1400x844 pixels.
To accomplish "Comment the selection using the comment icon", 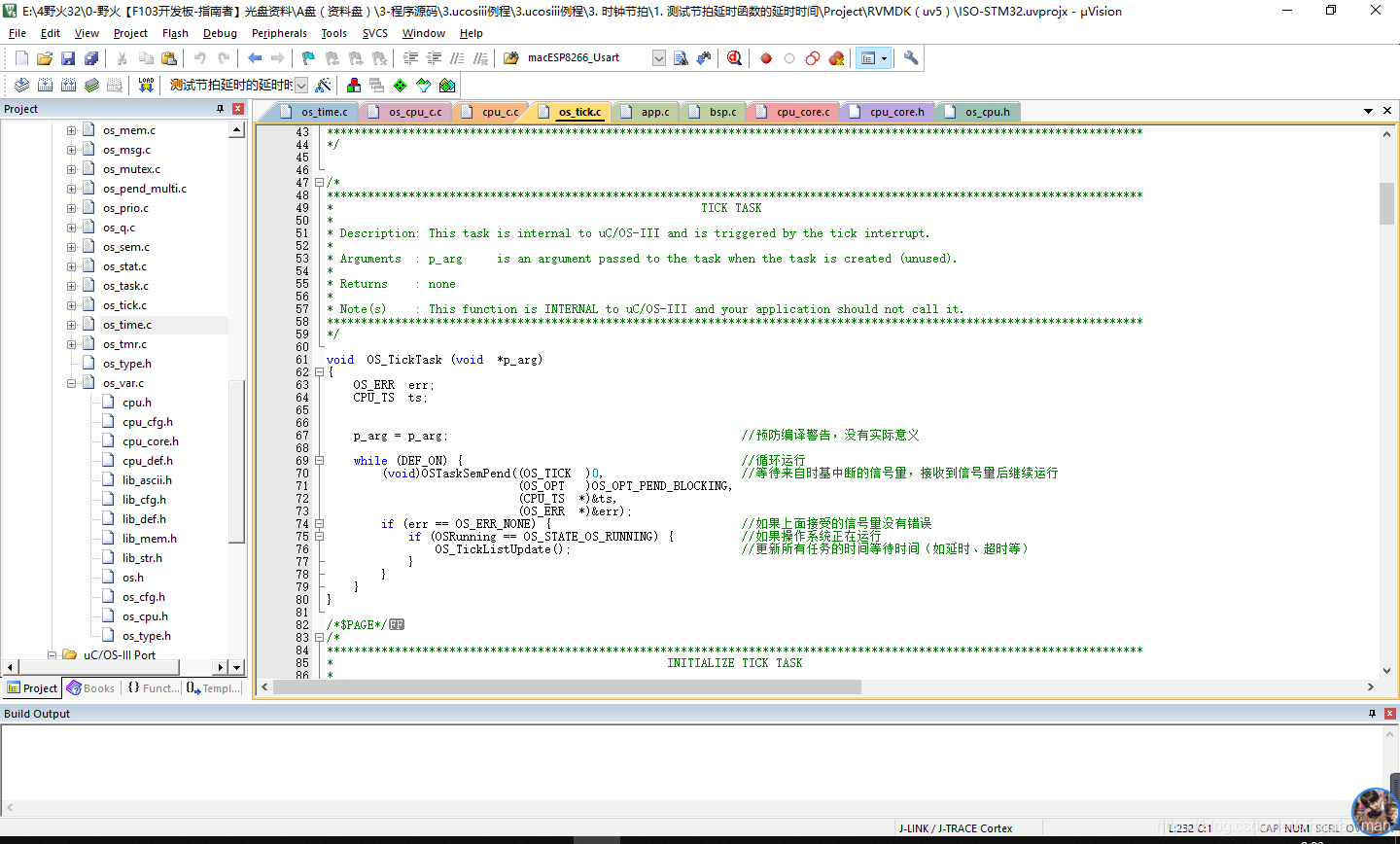I will coord(458,58).
